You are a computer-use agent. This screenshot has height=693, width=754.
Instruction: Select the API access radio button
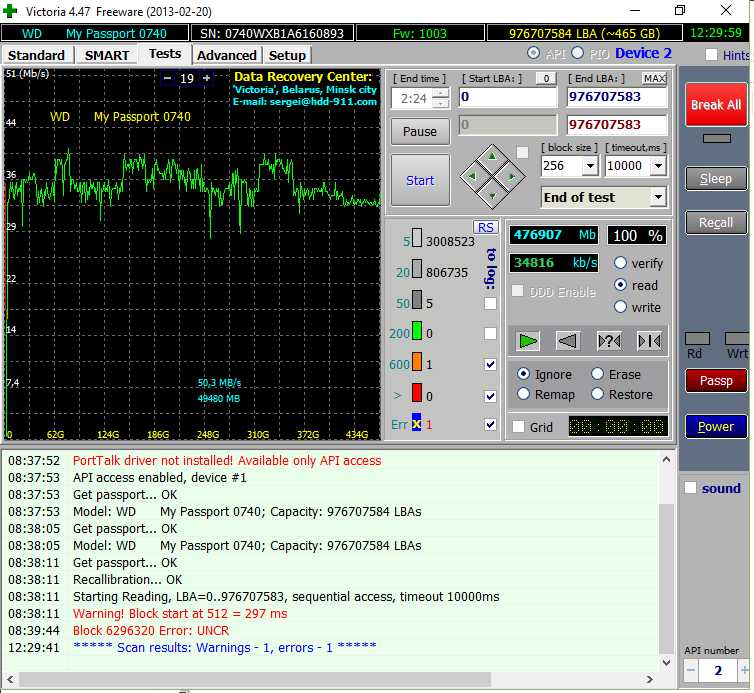[x=533, y=53]
